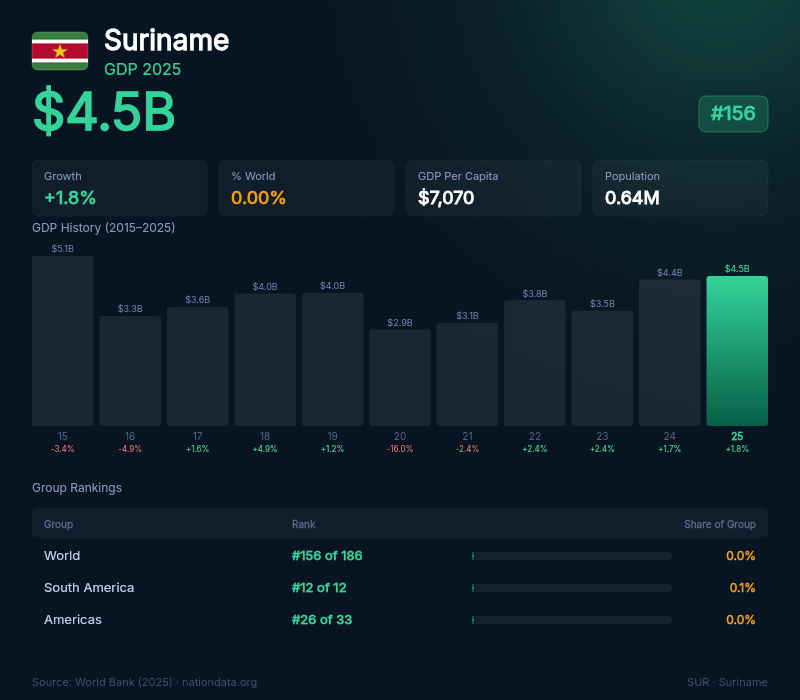Click the Source: World Bank nationdata.org text
The height and width of the screenshot is (700, 800).
point(144,682)
